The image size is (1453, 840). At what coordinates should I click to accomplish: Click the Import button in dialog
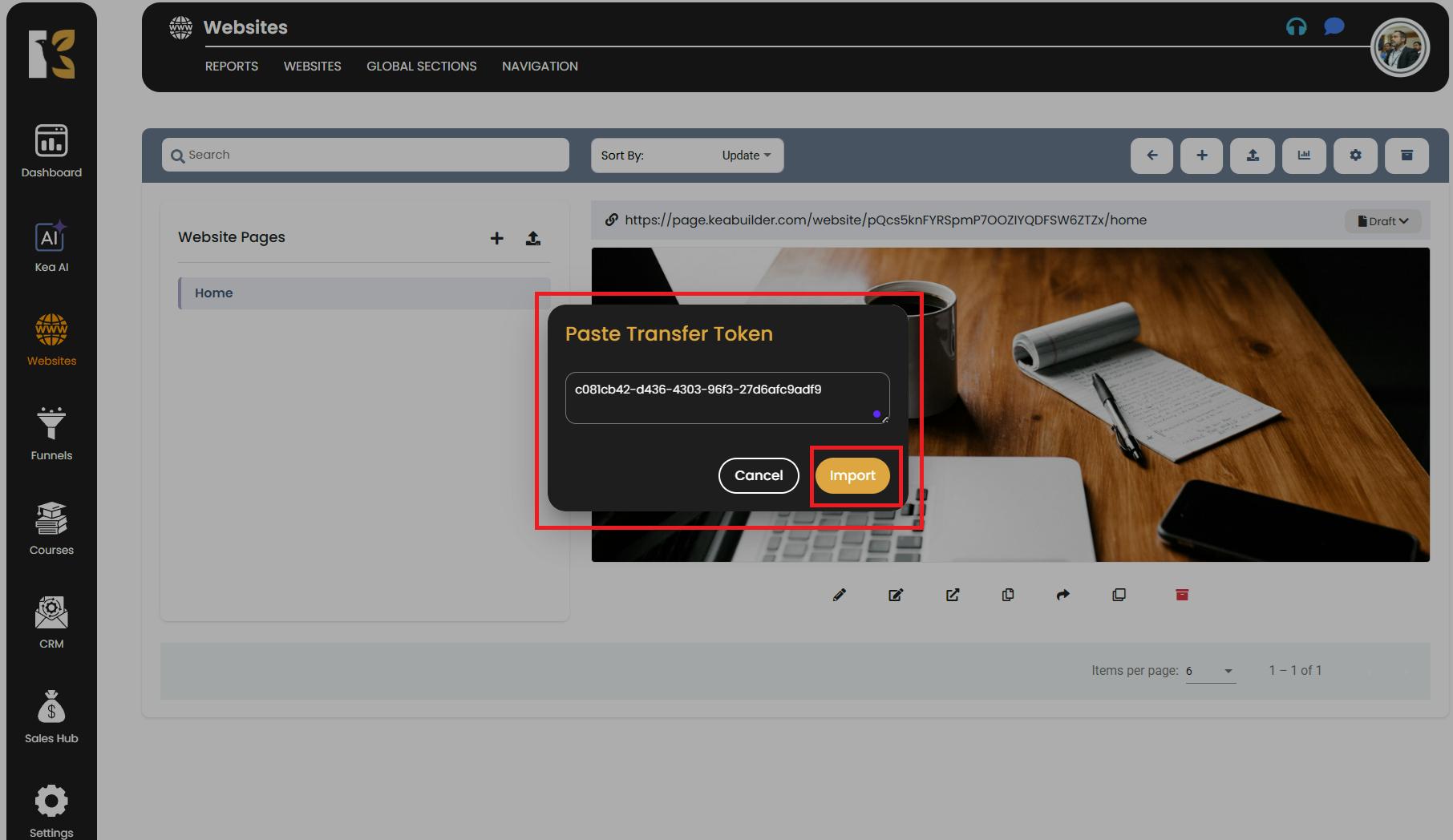pos(852,475)
